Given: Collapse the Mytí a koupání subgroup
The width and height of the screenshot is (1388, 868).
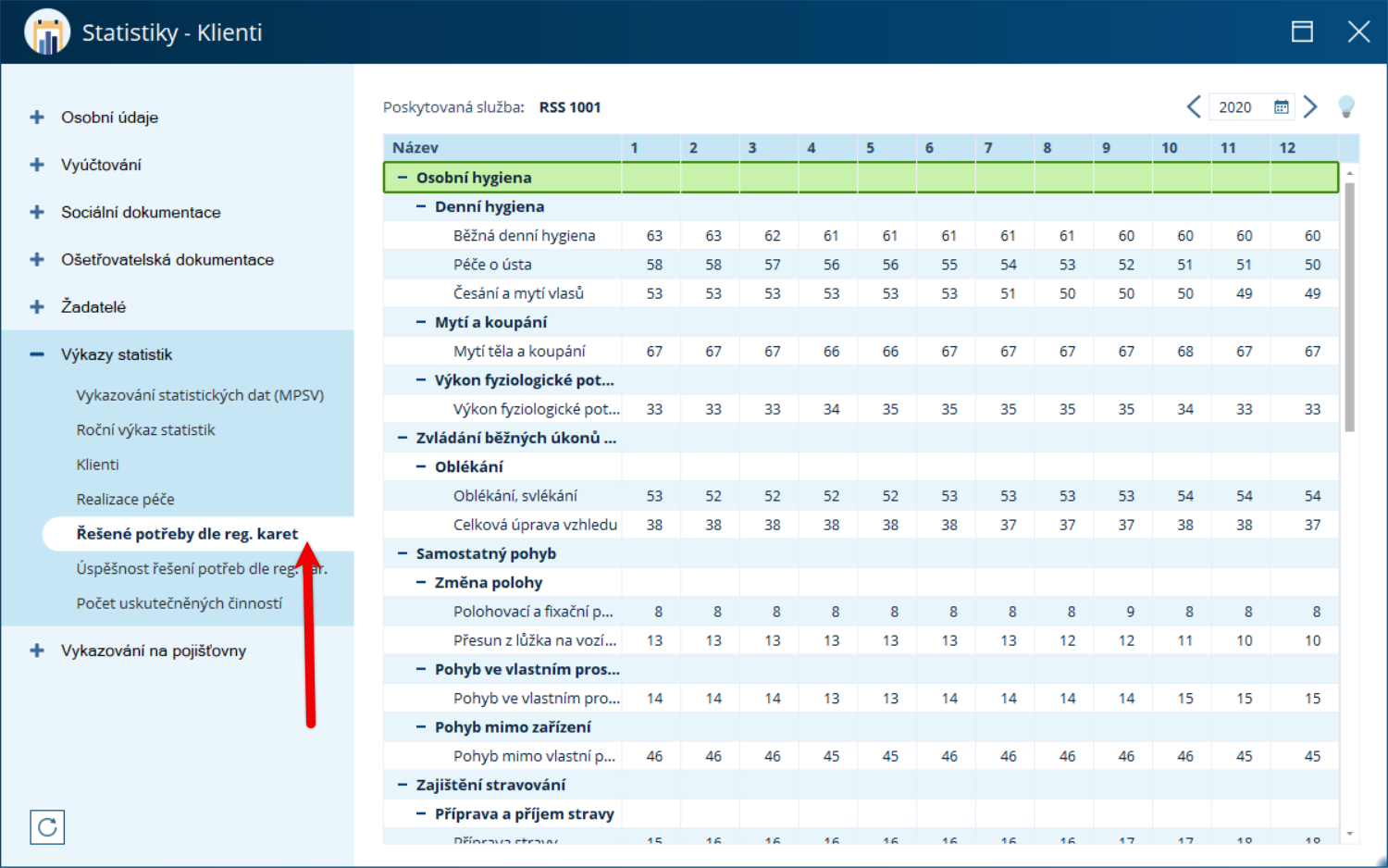Looking at the screenshot, I should (x=421, y=322).
